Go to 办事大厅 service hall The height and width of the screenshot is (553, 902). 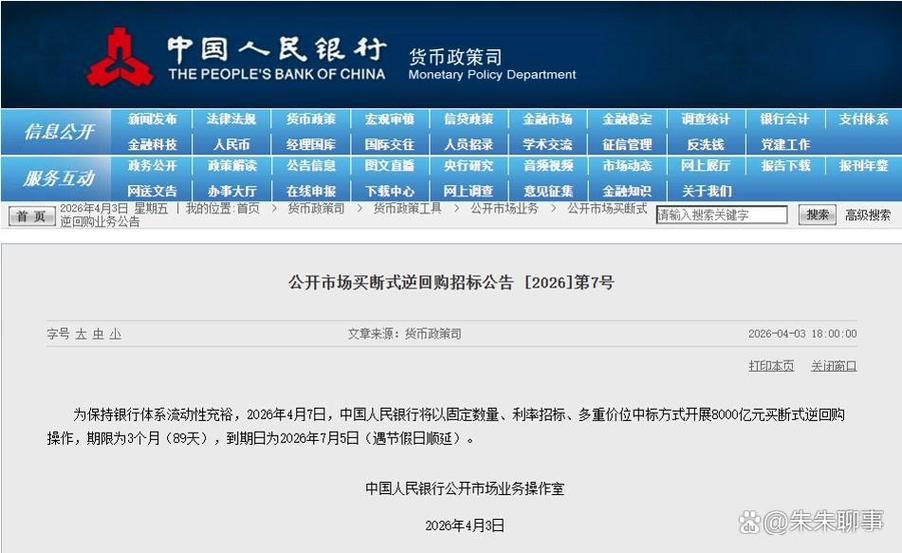[x=231, y=190]
